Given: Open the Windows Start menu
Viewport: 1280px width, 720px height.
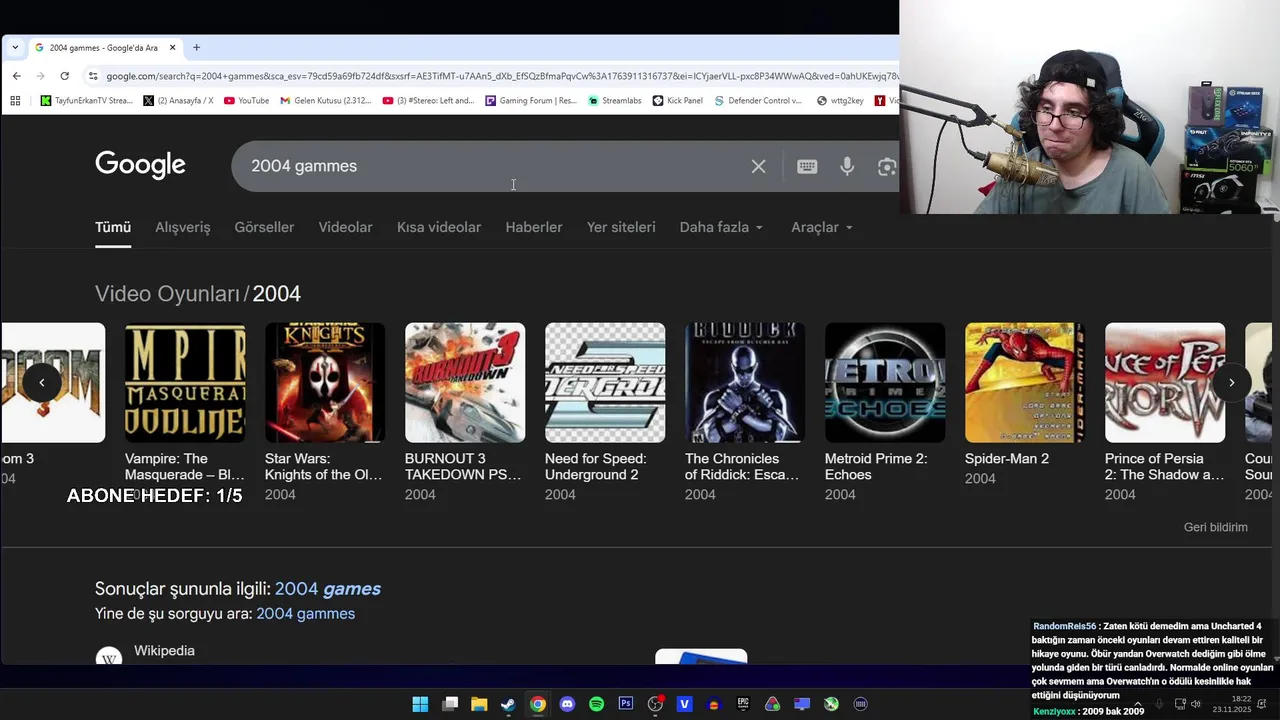Looking at the screenshot, I should point(420,704).
